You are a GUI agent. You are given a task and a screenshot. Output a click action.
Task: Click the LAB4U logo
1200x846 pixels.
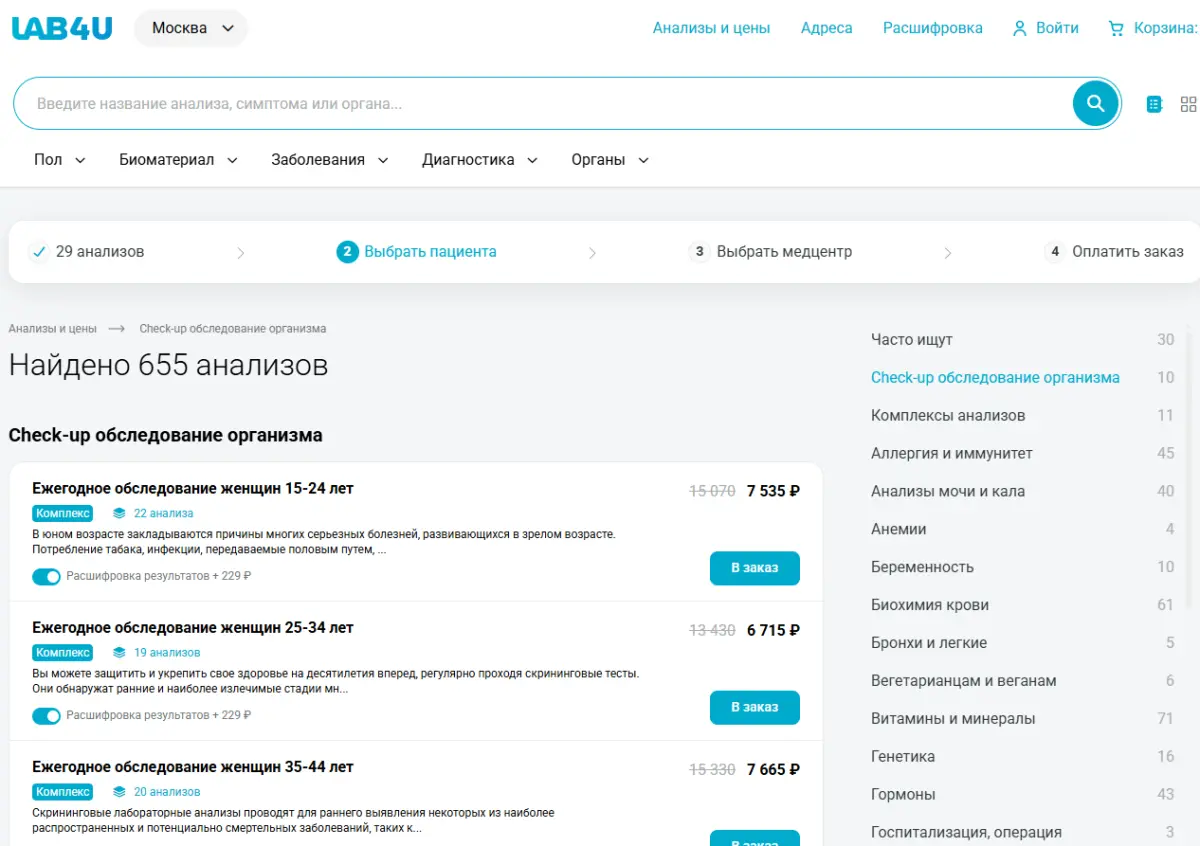[62, 28]
